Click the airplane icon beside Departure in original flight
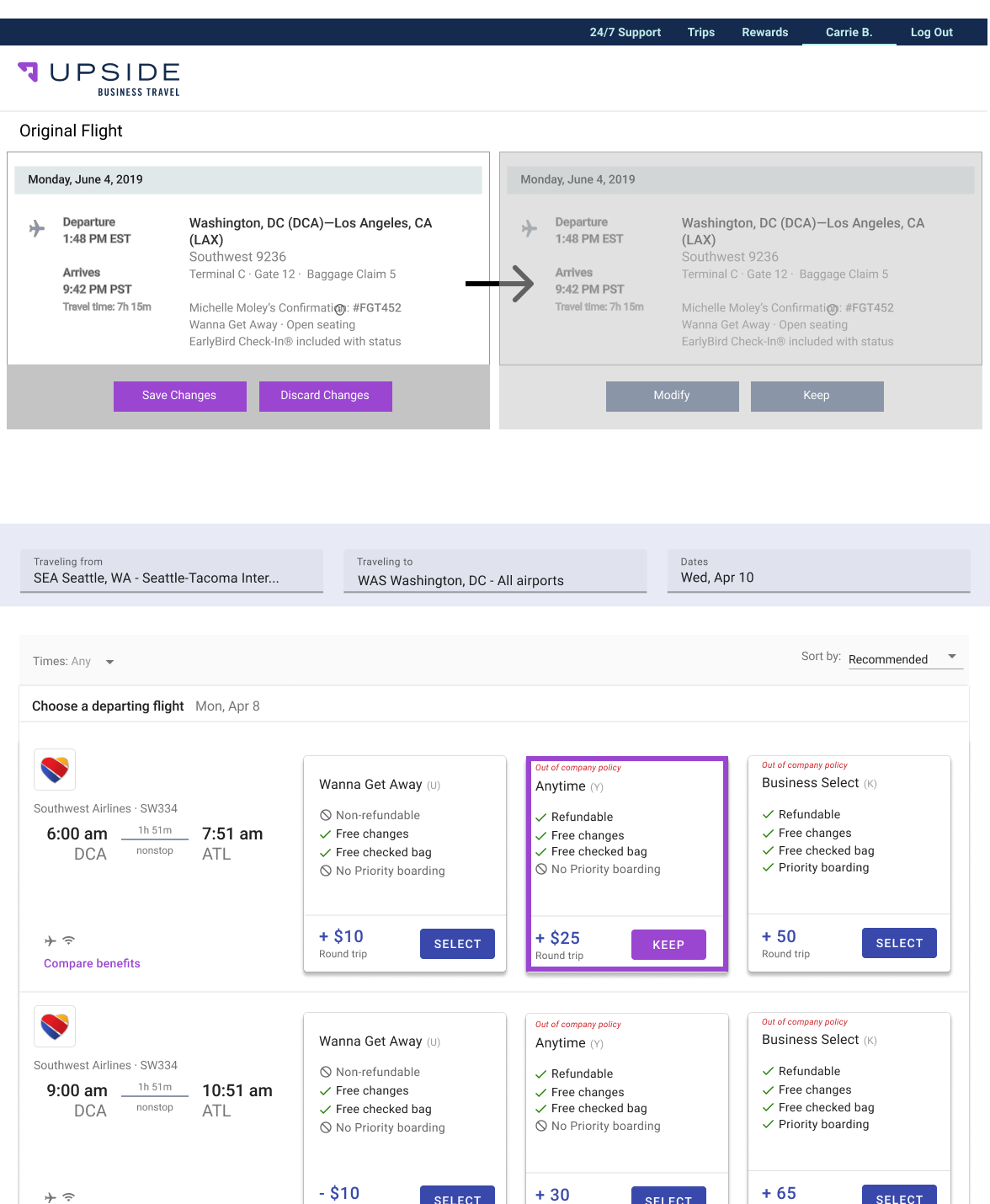The image size is (990, 1204). coord(37,228)
